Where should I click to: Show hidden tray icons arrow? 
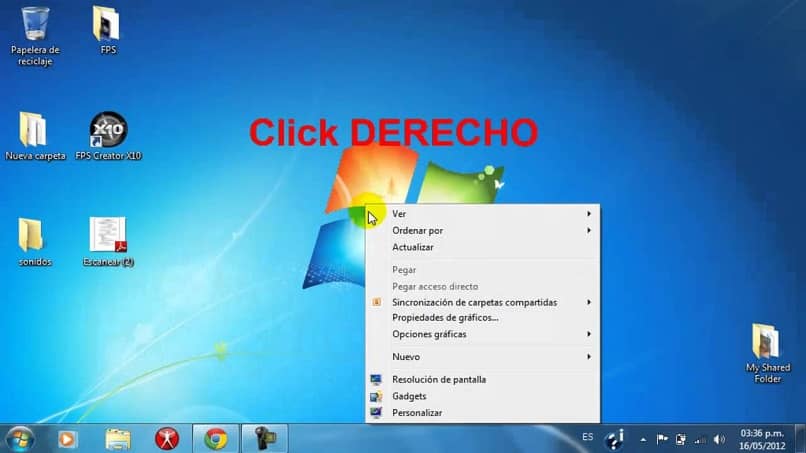[x=643, y=440]
